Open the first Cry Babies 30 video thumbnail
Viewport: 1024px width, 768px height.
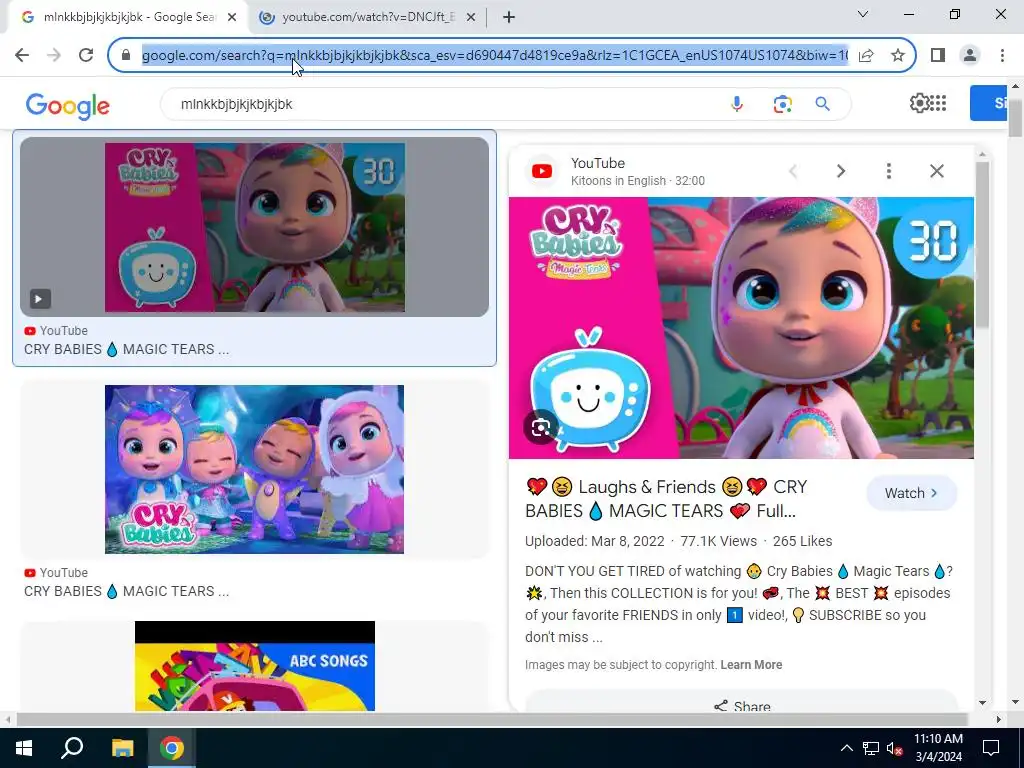[255, 227]
